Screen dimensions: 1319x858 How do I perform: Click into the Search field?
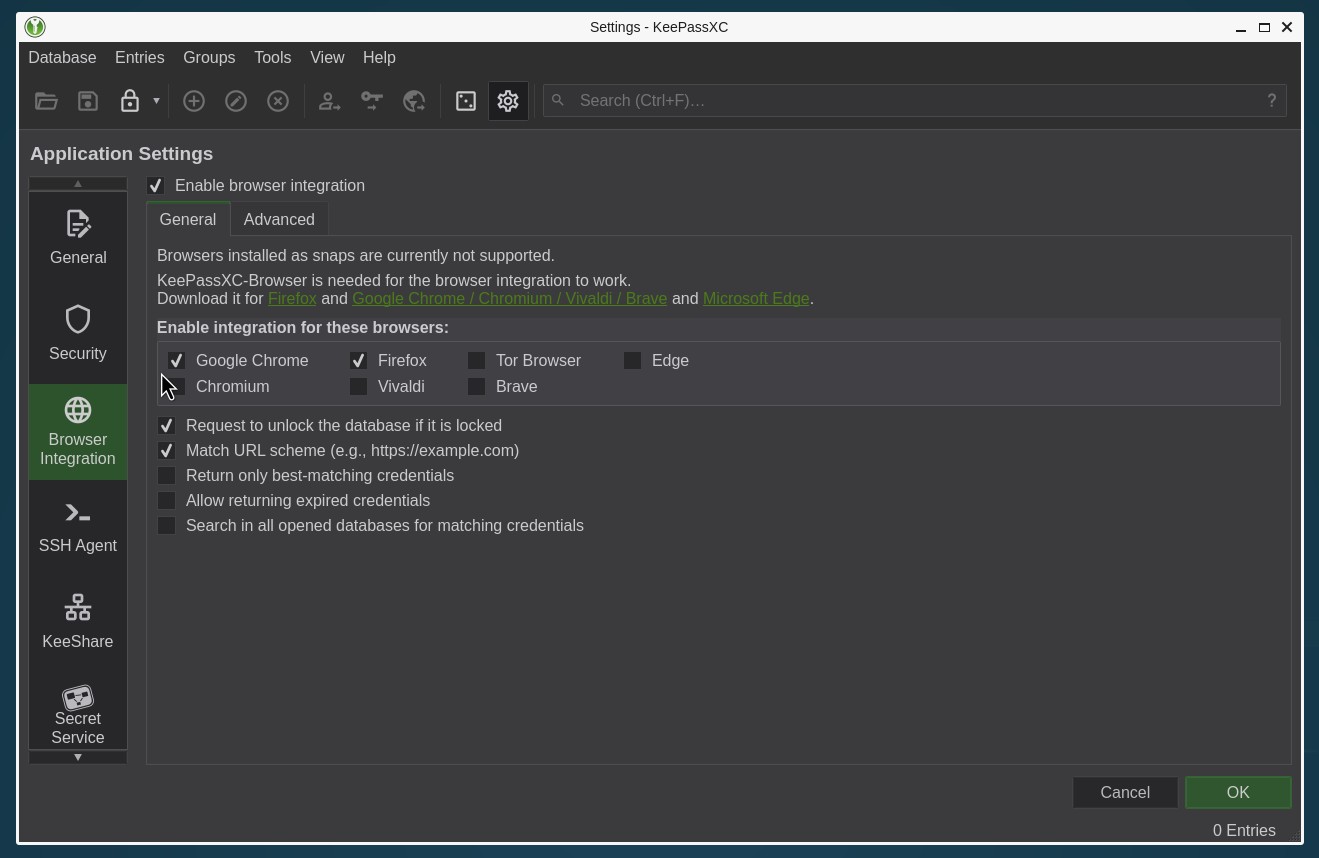pos(914,100)
